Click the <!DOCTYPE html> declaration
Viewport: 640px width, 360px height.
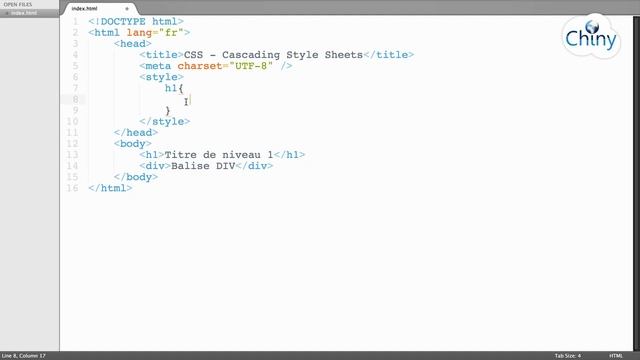click(136, 21)
